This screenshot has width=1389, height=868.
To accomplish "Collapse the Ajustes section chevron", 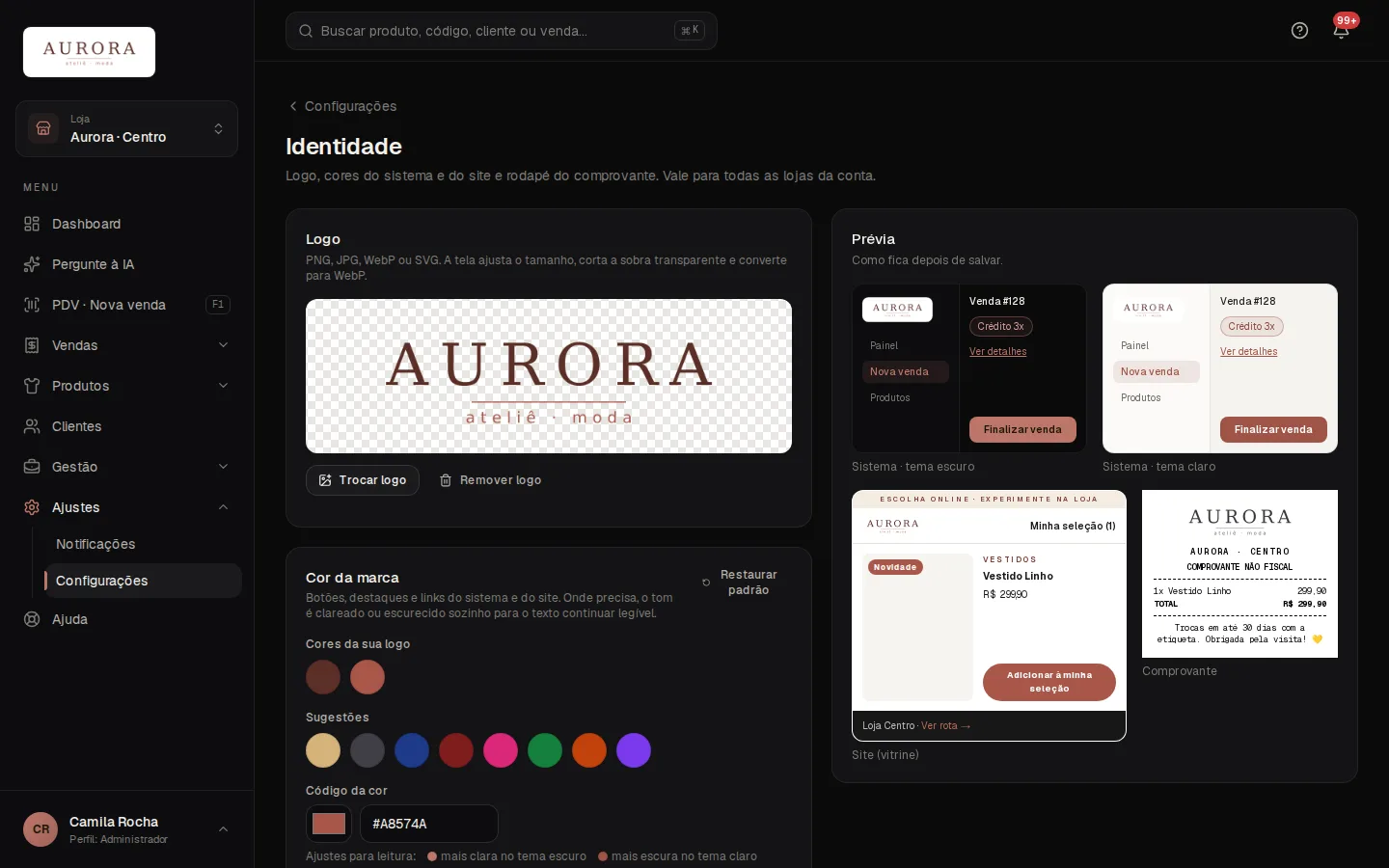I will (224, 507).
